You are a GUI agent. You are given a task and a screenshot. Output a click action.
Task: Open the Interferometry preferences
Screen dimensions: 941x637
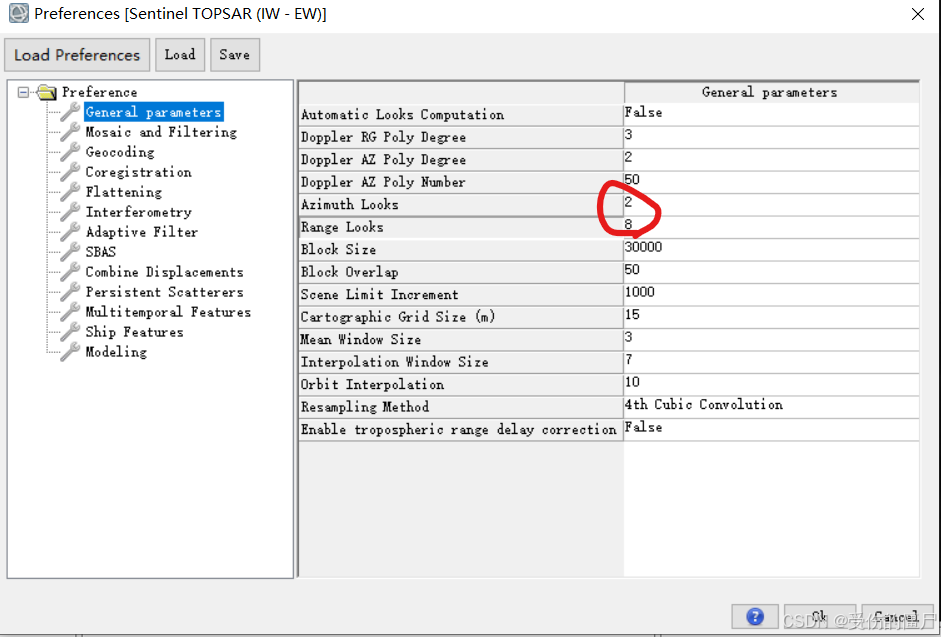(x=138, y=212)
